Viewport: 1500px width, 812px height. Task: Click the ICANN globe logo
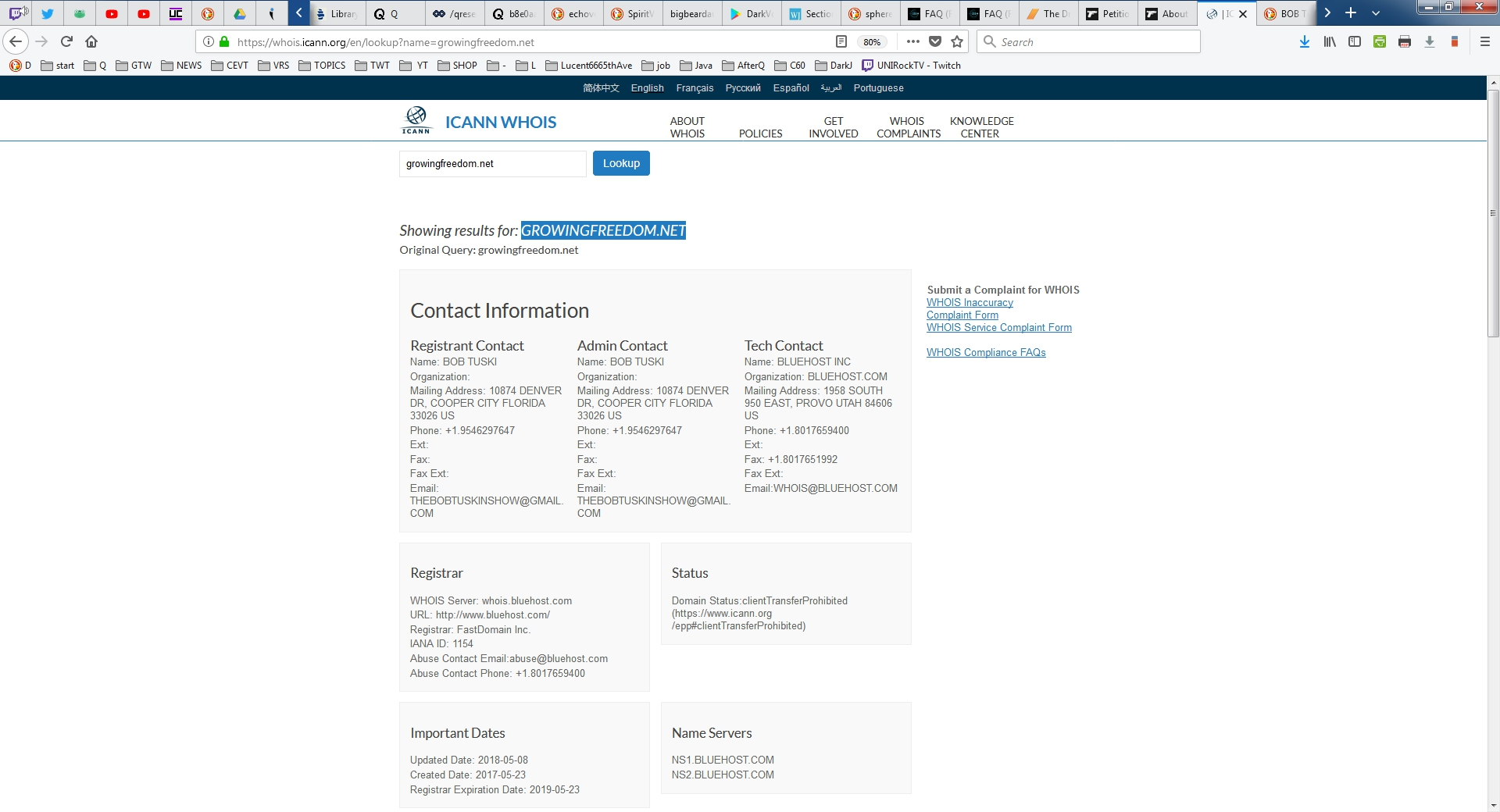(x=416, y=120)
